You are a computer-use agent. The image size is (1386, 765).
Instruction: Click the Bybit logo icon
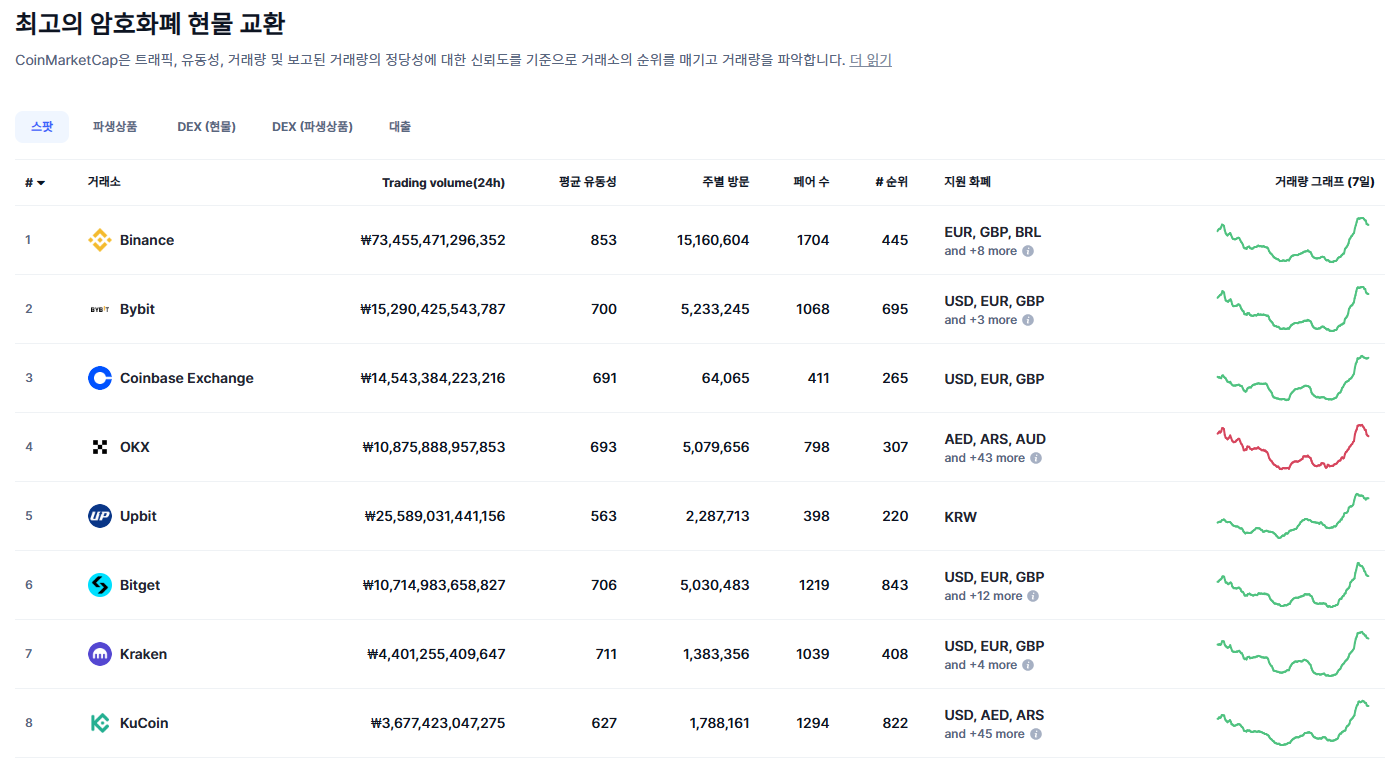99,309
